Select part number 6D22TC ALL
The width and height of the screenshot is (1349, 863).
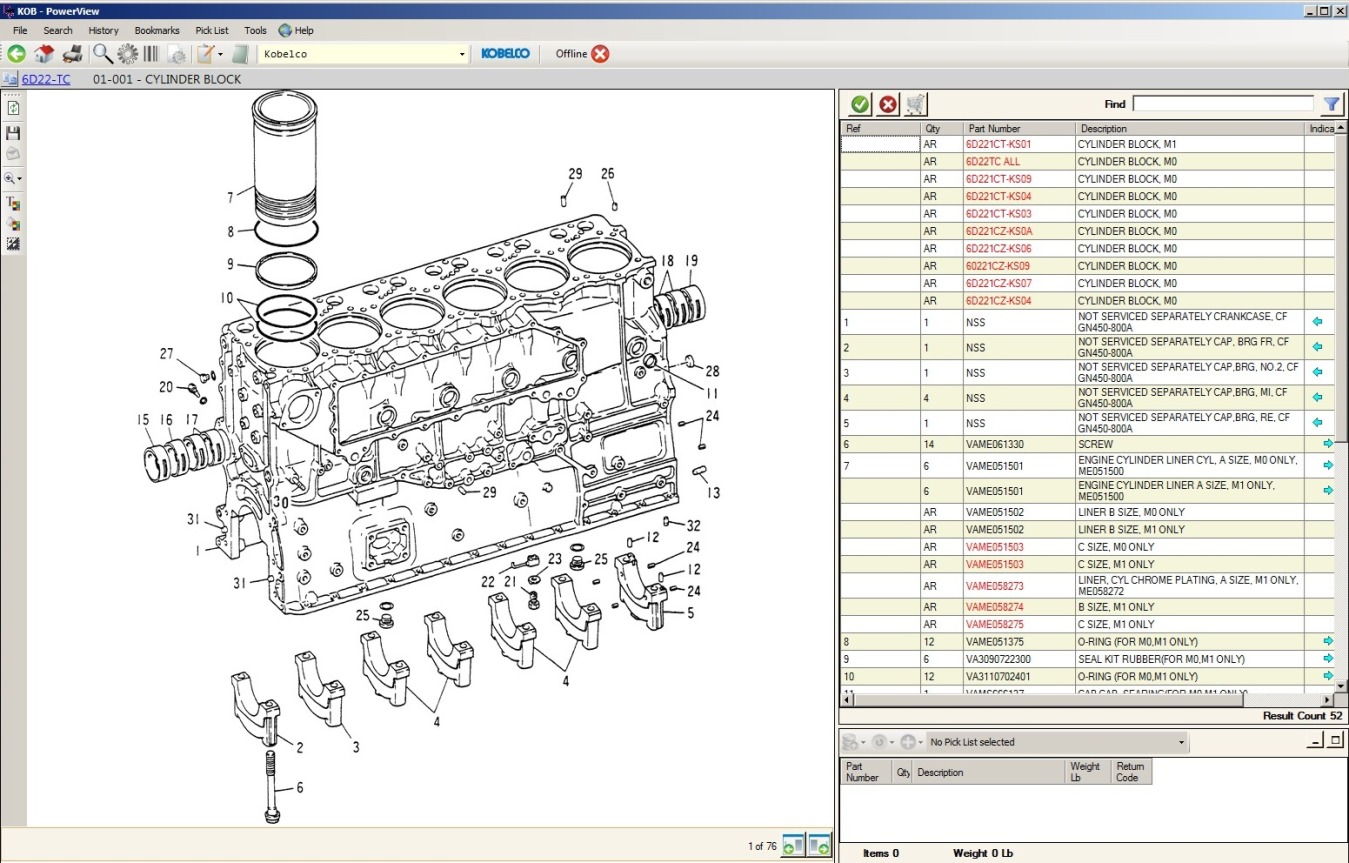tap(993, 162)
